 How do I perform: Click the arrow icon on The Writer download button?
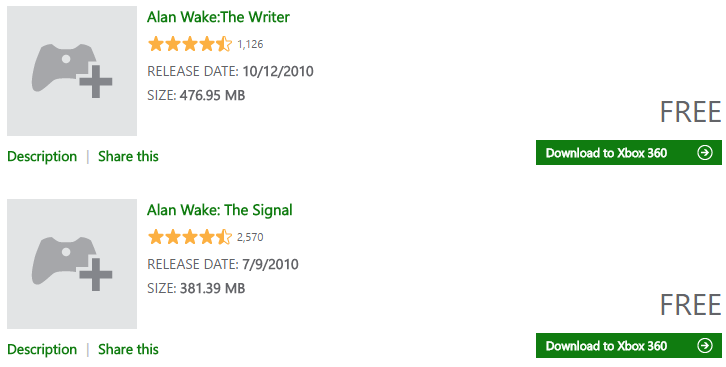coord(705,152)
